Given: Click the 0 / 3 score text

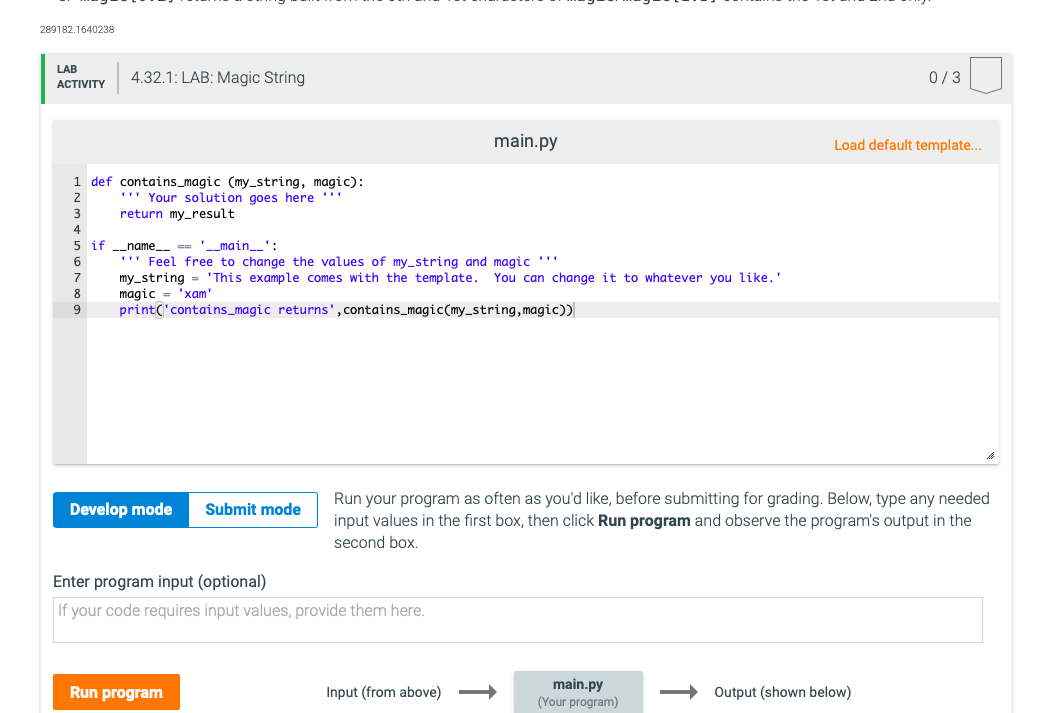Looking at the screenshot, I should click(944, 76).
